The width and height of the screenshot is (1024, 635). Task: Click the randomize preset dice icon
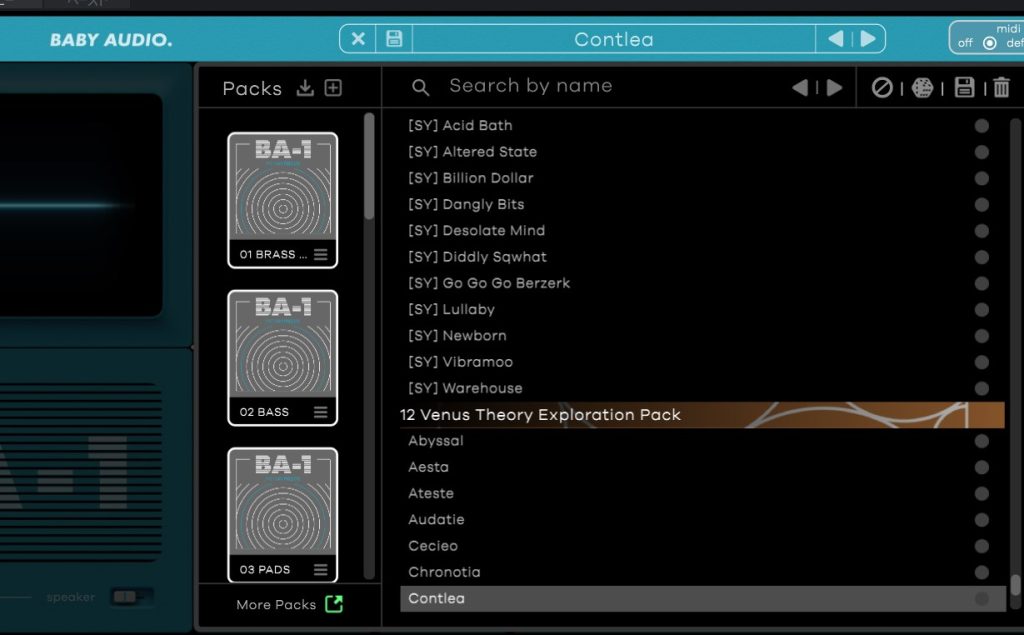point(922,88)
